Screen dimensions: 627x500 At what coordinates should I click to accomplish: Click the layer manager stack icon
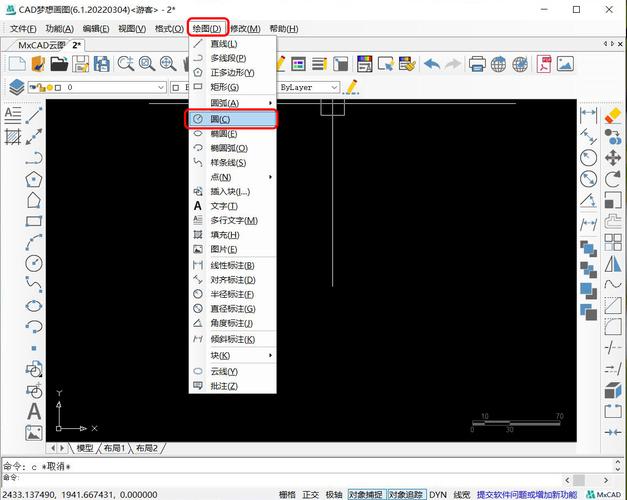tap(16, 87)
